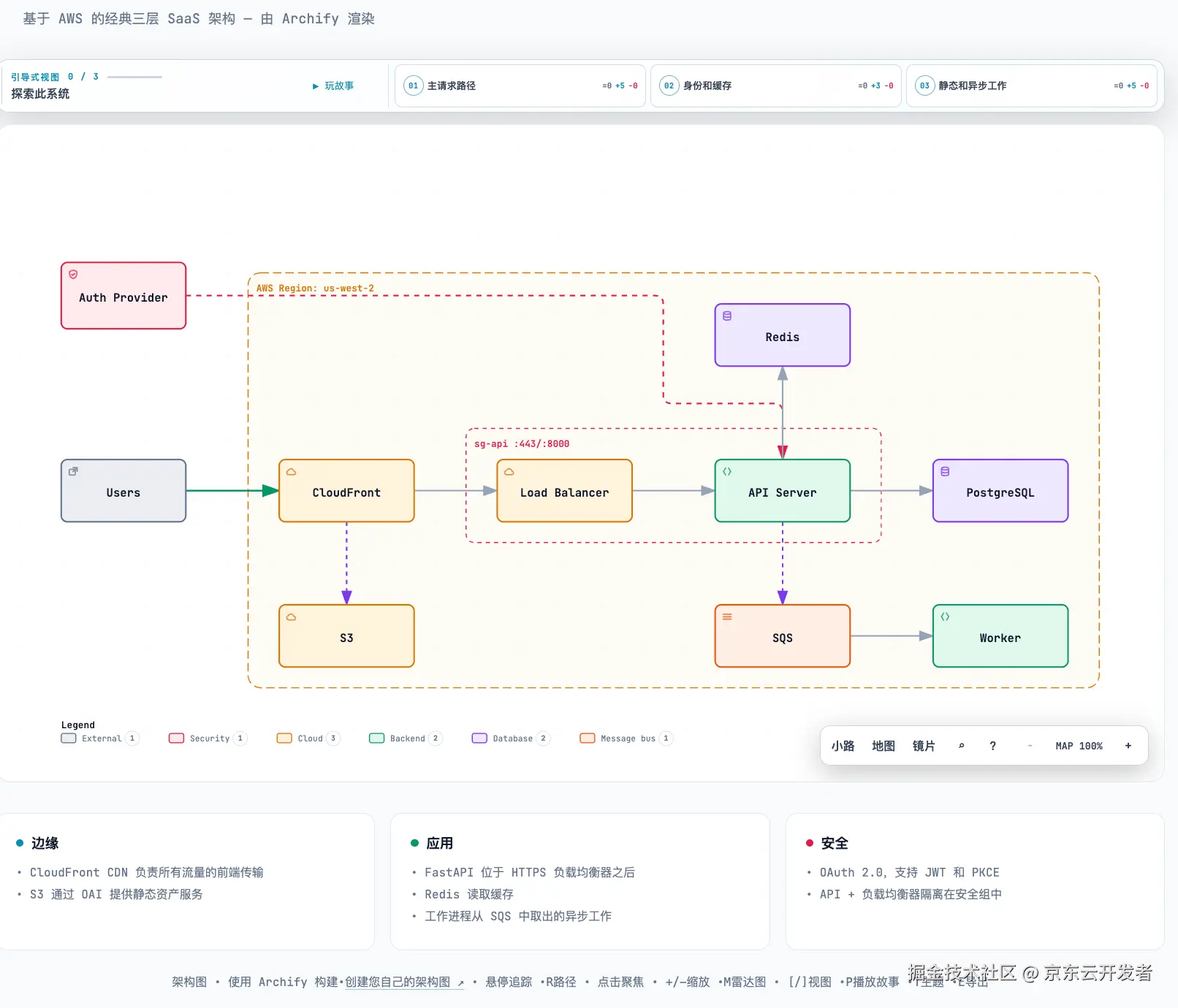Viewport: 1178px width, 1008px height.
Task: Toggle Message bus legend filter
Action: (626, 738)
